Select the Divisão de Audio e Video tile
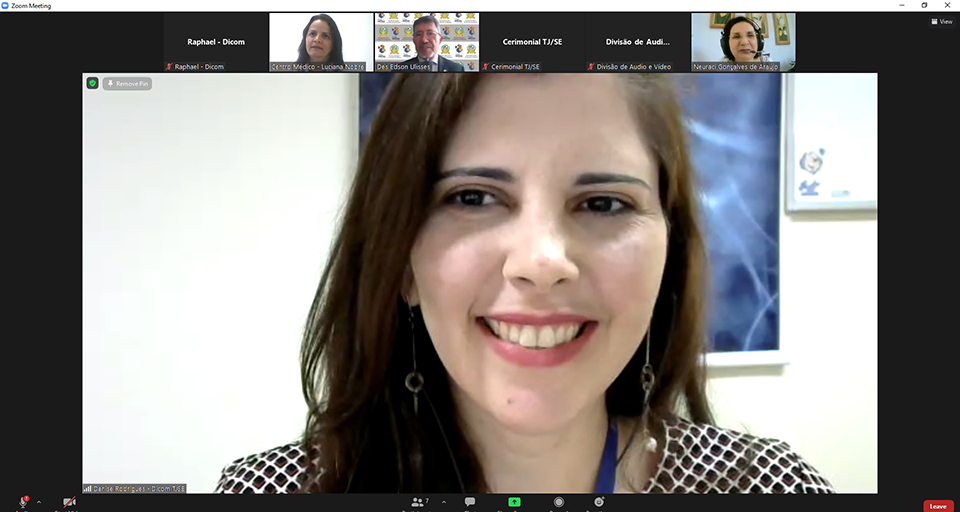 click(638, 42)
